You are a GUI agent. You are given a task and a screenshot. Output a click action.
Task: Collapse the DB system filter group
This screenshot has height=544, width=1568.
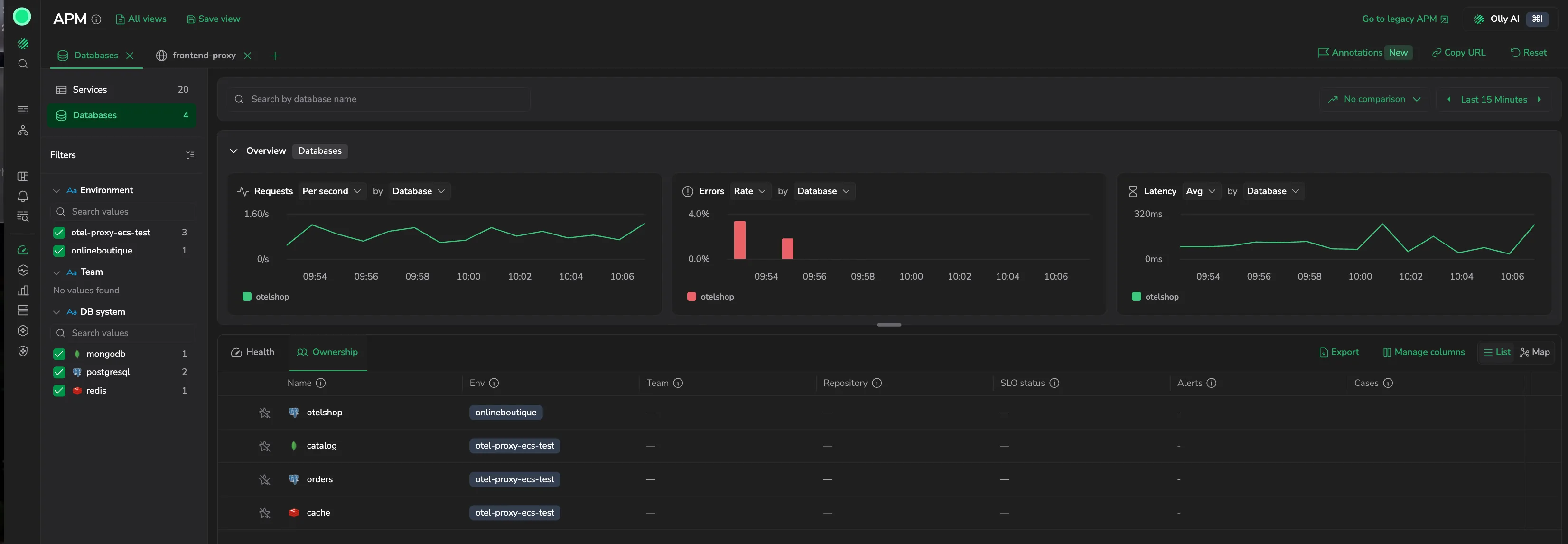[56, 312]
